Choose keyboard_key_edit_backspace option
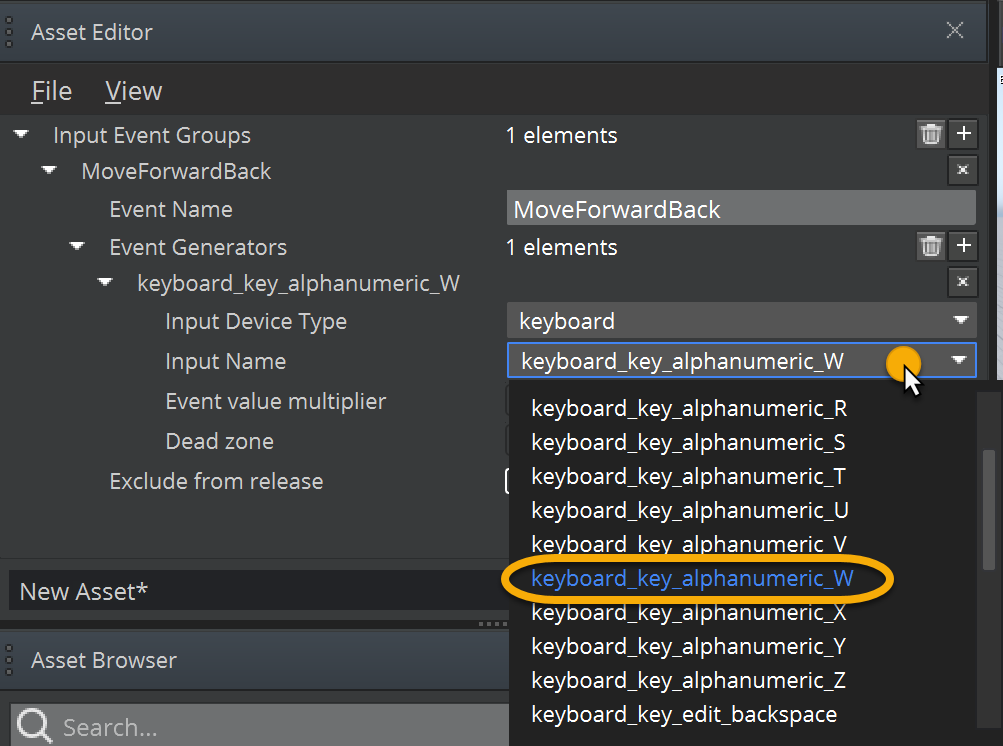The height and width of the screenshot is (746, 1003). point(684,714)
